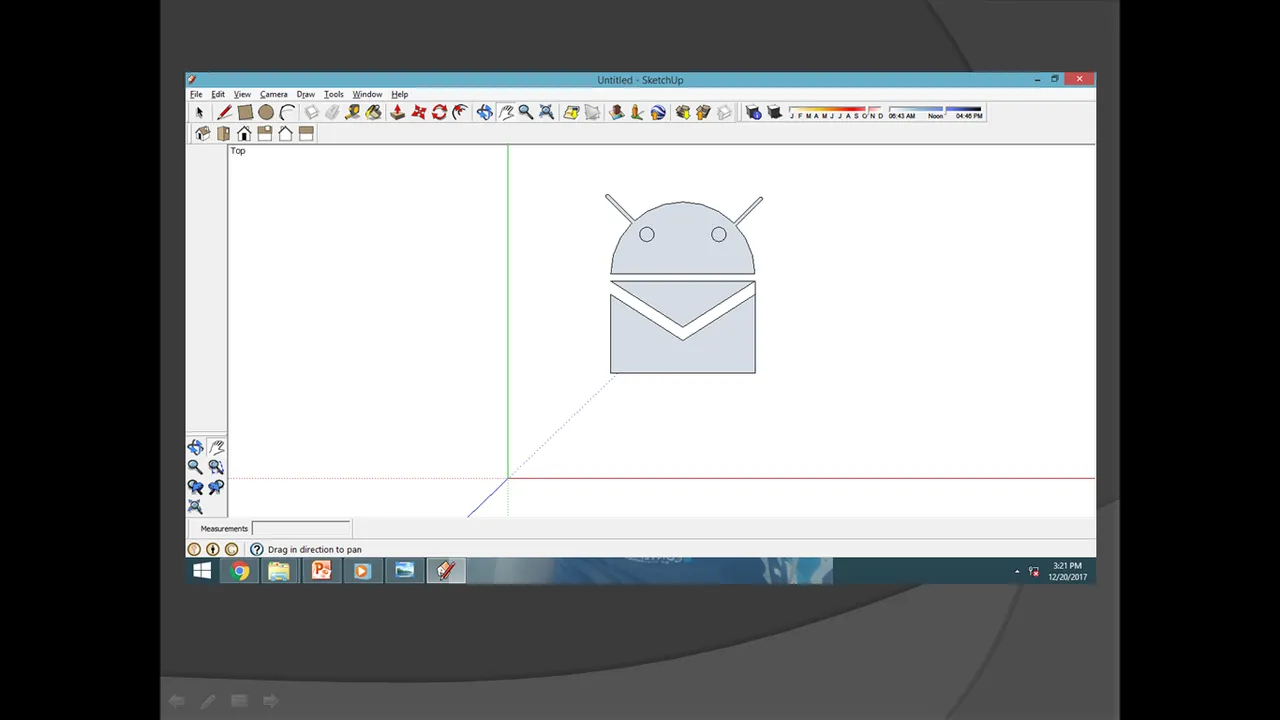Open the Edit menu
Image resolution: width=1280 pixels, height=720 pixels.
point(218,94)
